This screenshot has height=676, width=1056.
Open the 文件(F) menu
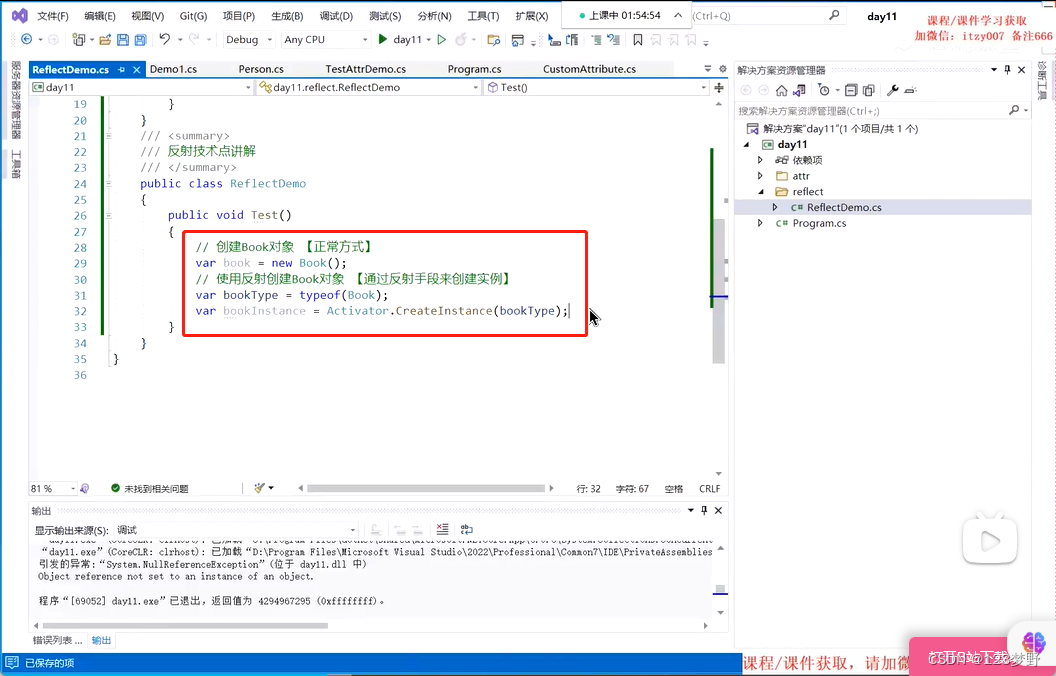(x=53, y=15)
